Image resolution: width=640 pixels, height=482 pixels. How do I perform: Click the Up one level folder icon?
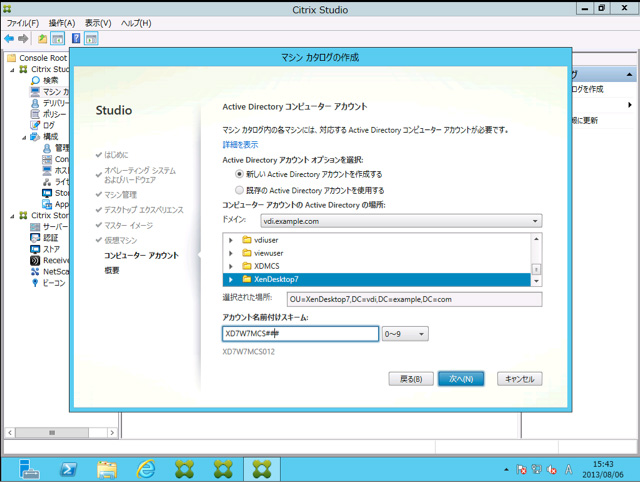42,39
